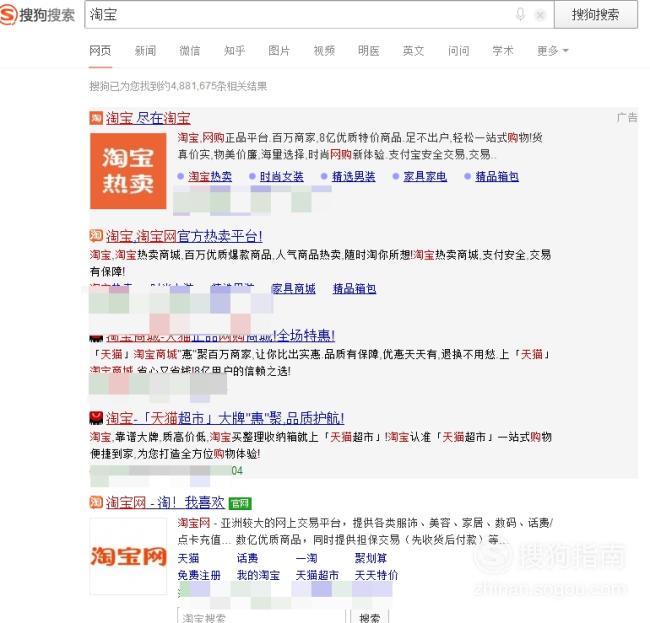650x623 pixels.
Task: Select the 网页 tab
Action: pos(100,51)
